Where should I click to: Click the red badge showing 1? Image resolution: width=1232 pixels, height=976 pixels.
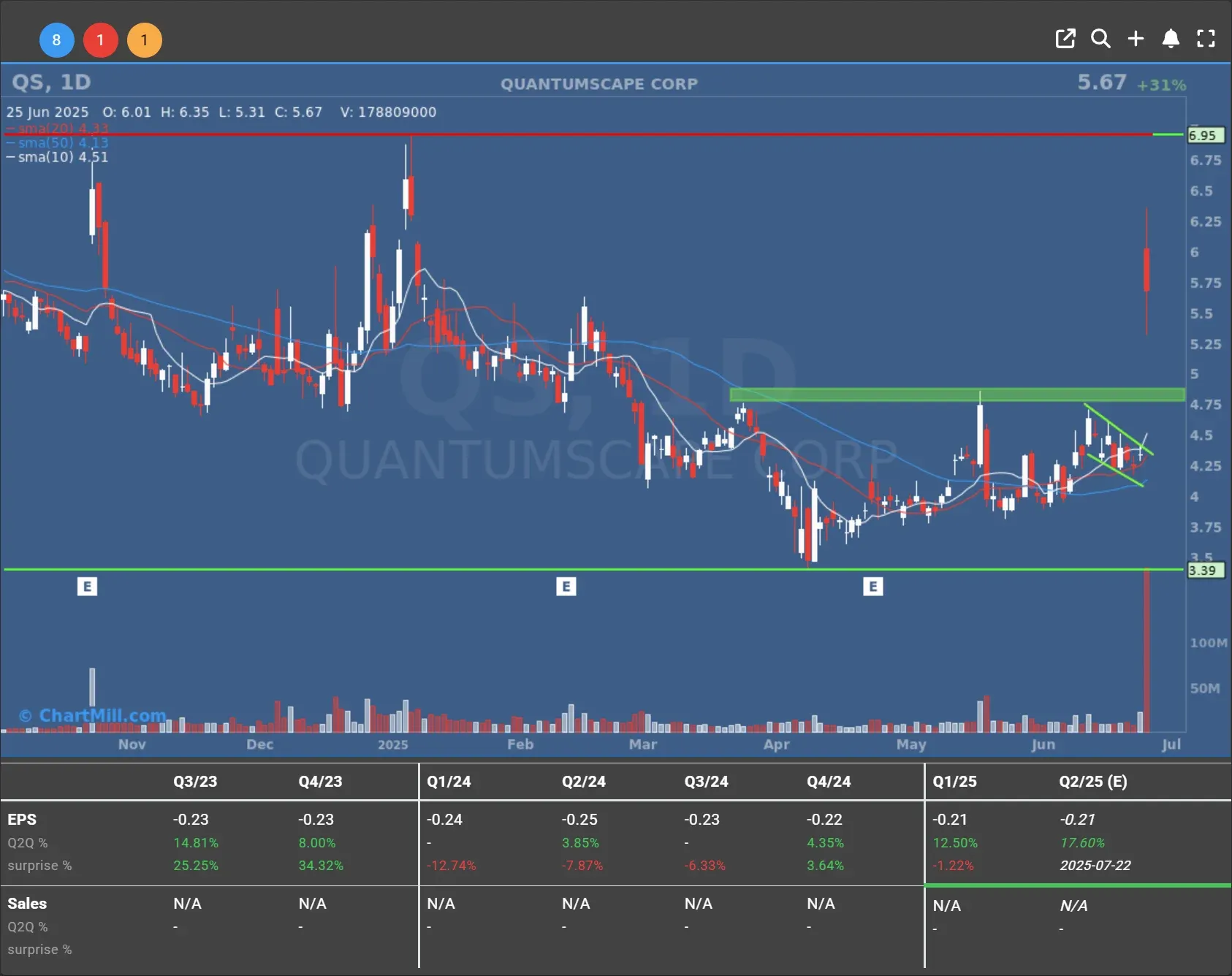click(100, 40)
